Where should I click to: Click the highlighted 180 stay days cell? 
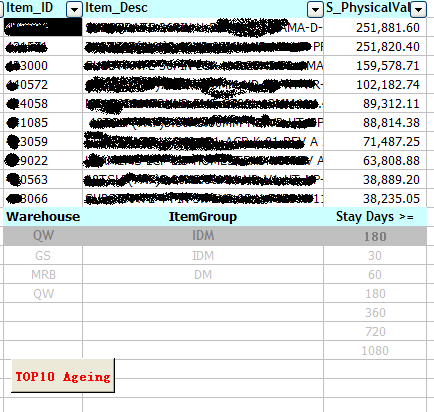click(375, 236)
